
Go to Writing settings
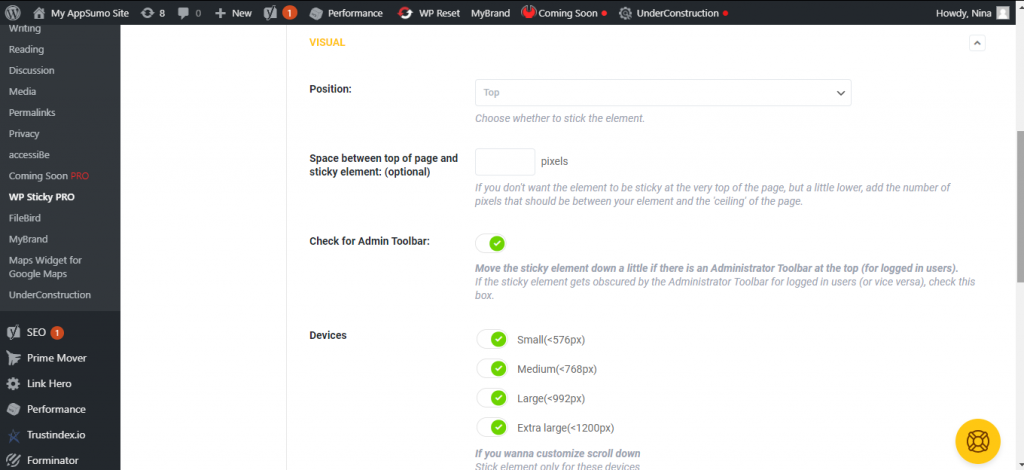(x=25, y=29)
